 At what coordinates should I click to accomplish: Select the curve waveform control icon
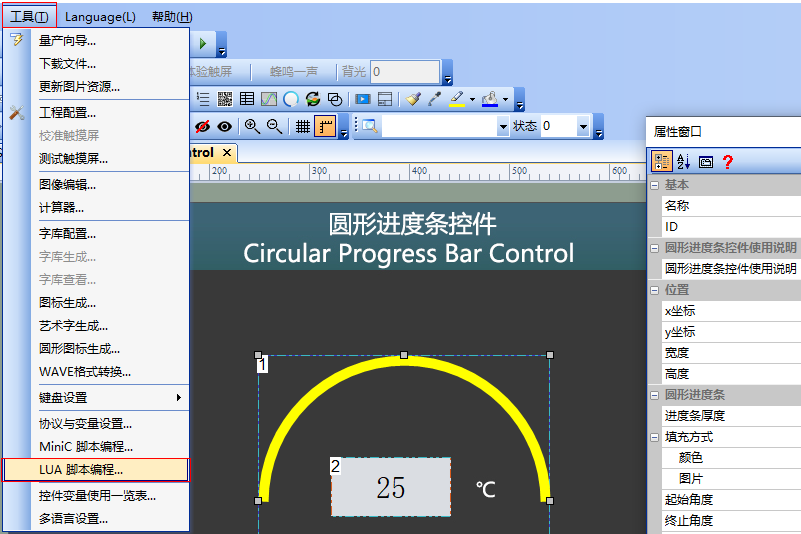(269, 99)
